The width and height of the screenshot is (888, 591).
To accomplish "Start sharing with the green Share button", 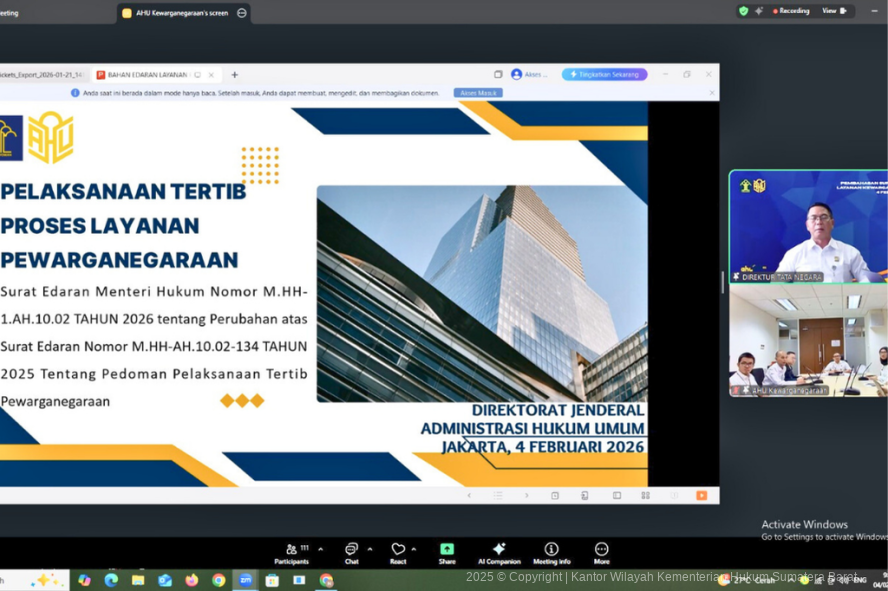I will [x=446, y=552].
